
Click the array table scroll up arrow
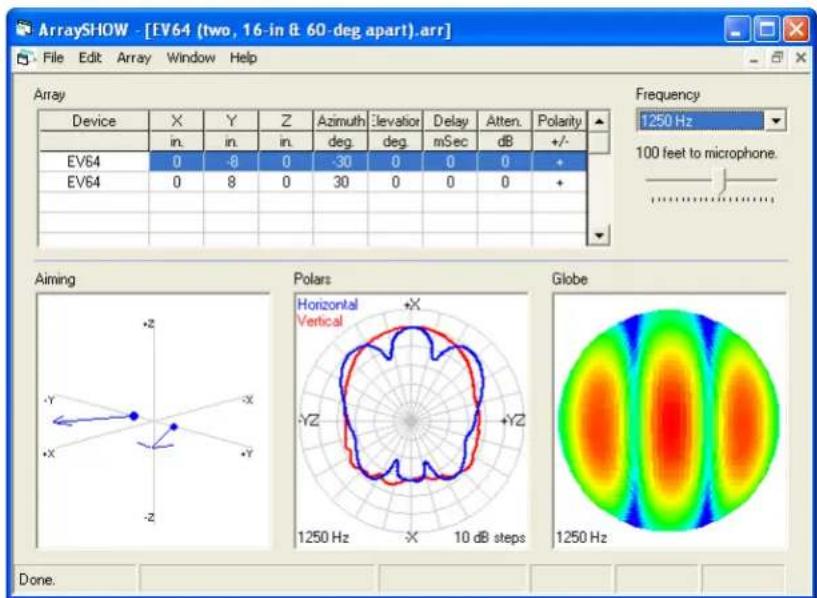pos(599,121)
